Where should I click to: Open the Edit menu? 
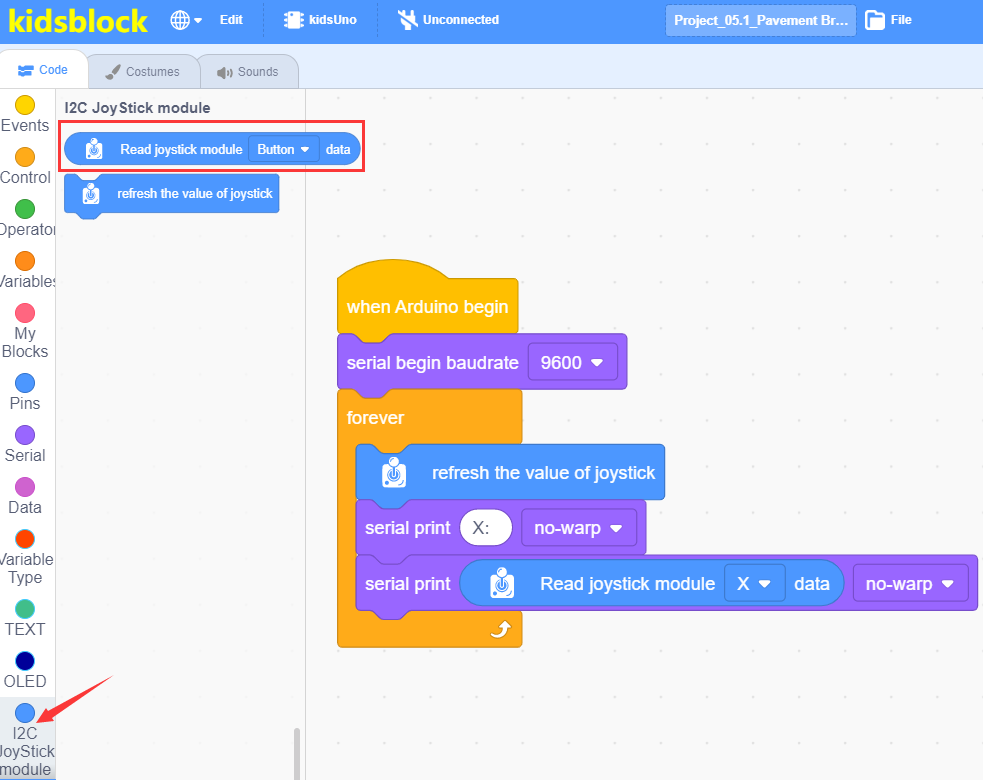click(231, 20)
